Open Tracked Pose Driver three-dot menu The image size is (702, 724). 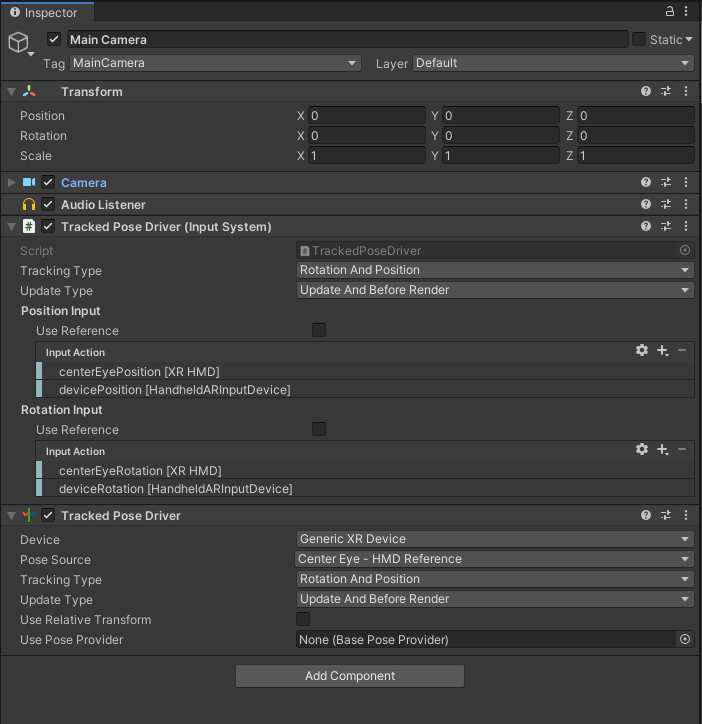click(x=686, y=515)
